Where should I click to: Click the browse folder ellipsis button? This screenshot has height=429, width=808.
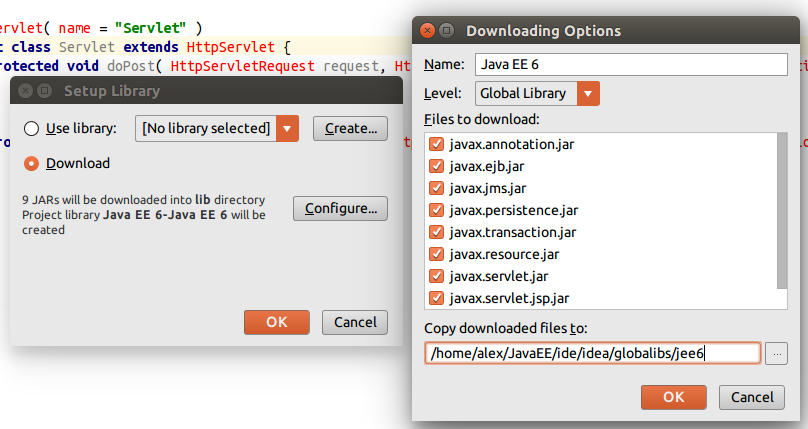779,353
